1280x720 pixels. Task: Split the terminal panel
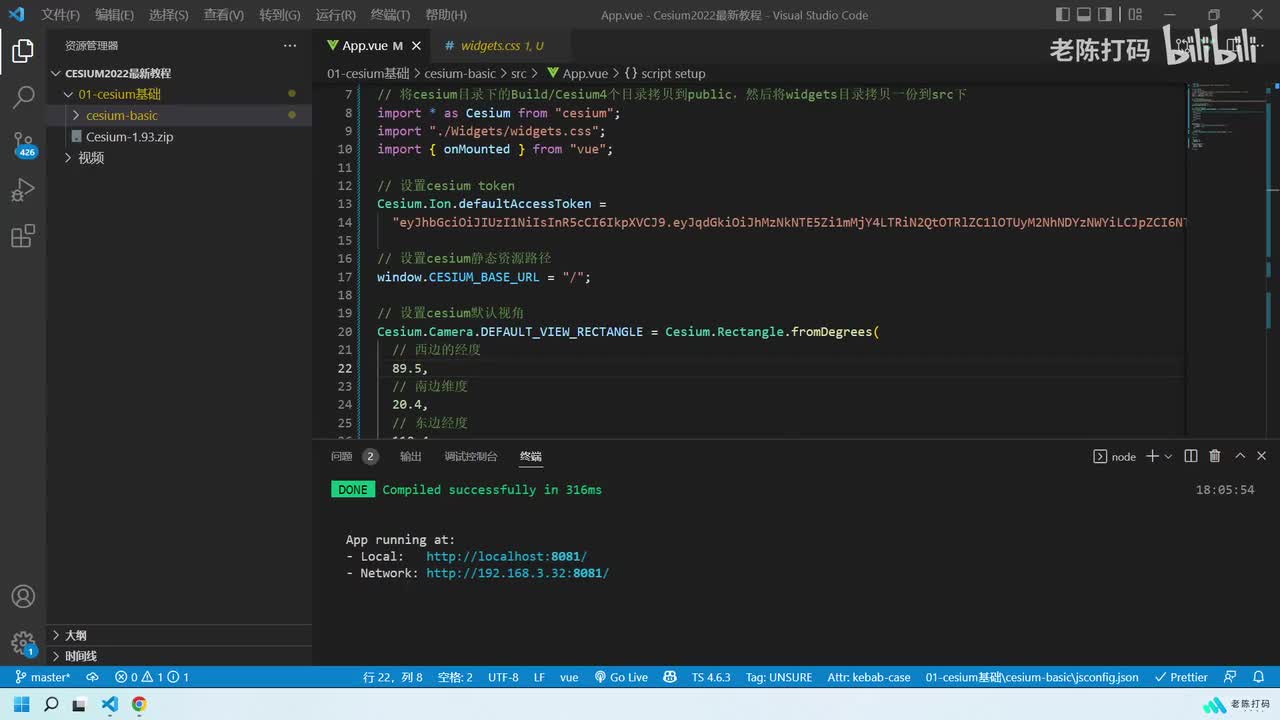click(x=1190, y=456)
